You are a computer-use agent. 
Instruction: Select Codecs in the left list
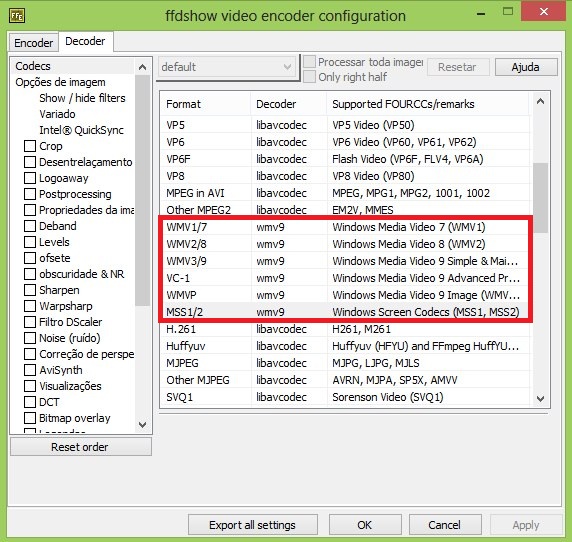click(x=33, y=66)
